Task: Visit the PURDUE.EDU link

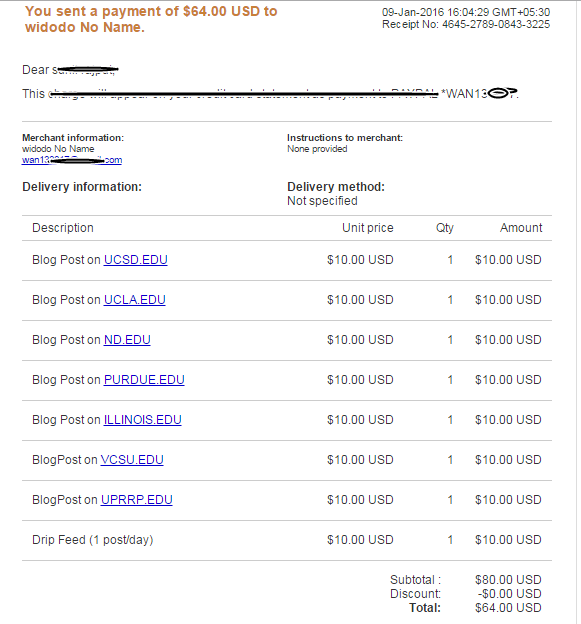Action: [144, 380]
